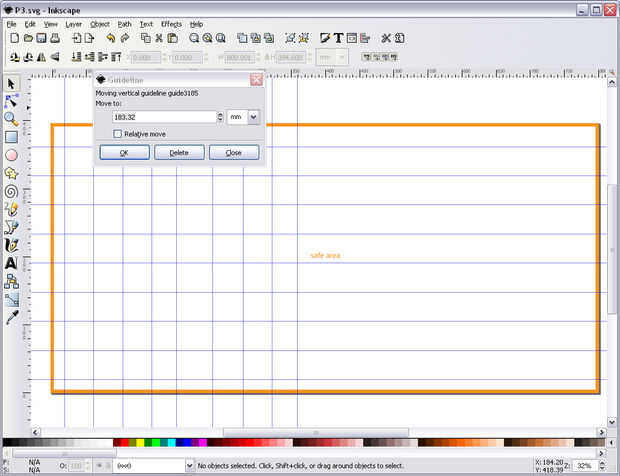Viewport: 620px width, 476px height.
Task: Open the layer selector dropdown in status bar
Action: 189,465
